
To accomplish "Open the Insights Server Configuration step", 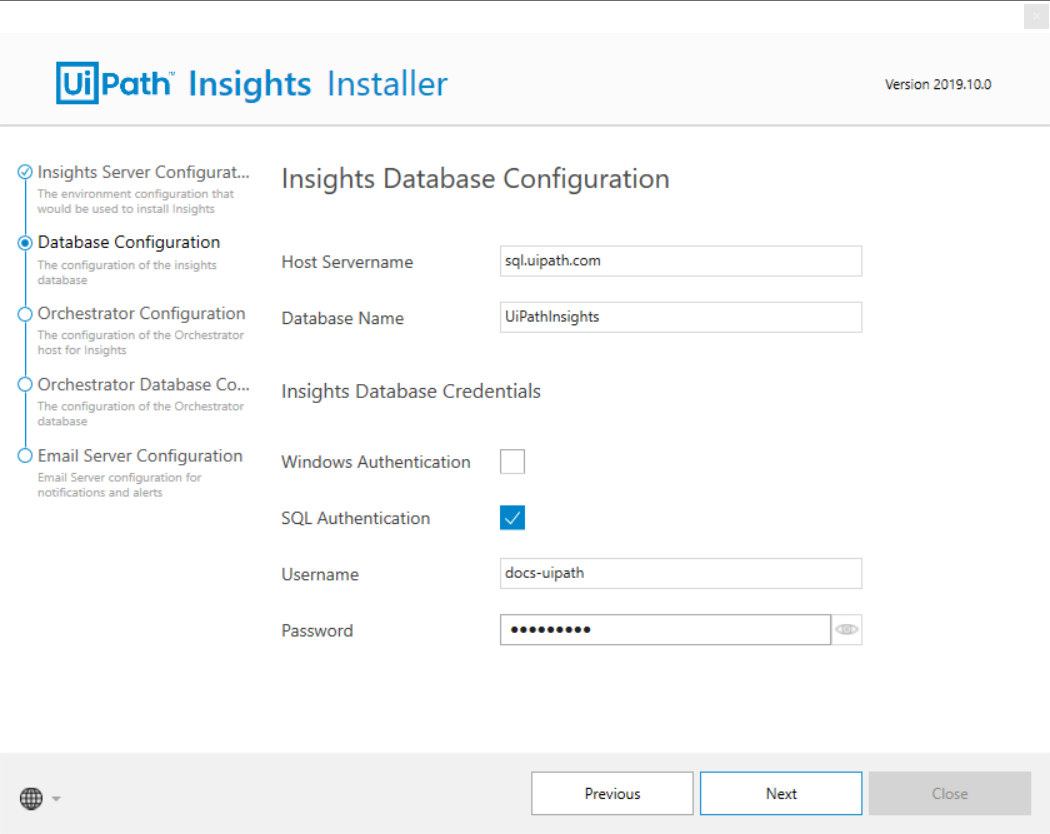I will [x=143, y=172].
